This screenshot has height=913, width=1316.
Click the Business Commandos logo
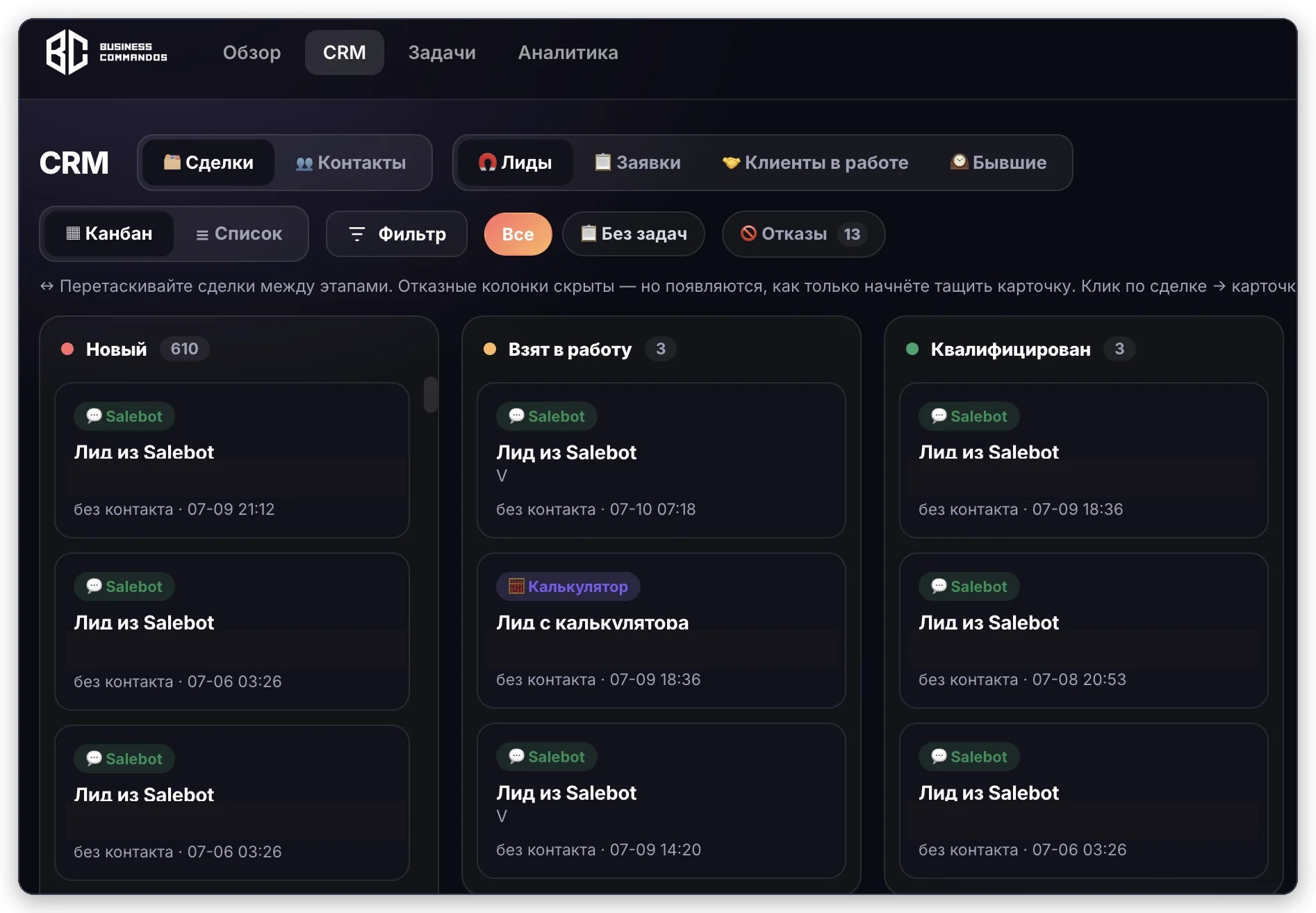pos(106,52)
